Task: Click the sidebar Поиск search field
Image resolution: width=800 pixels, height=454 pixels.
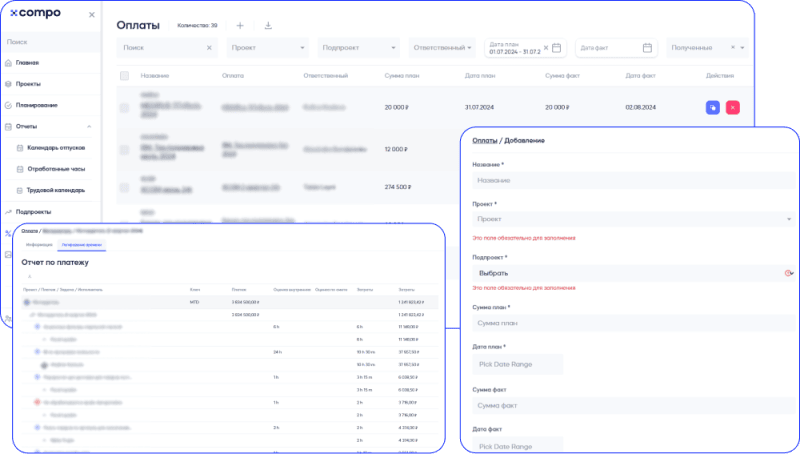Action: pyautogui.click(x=50, y=42)
